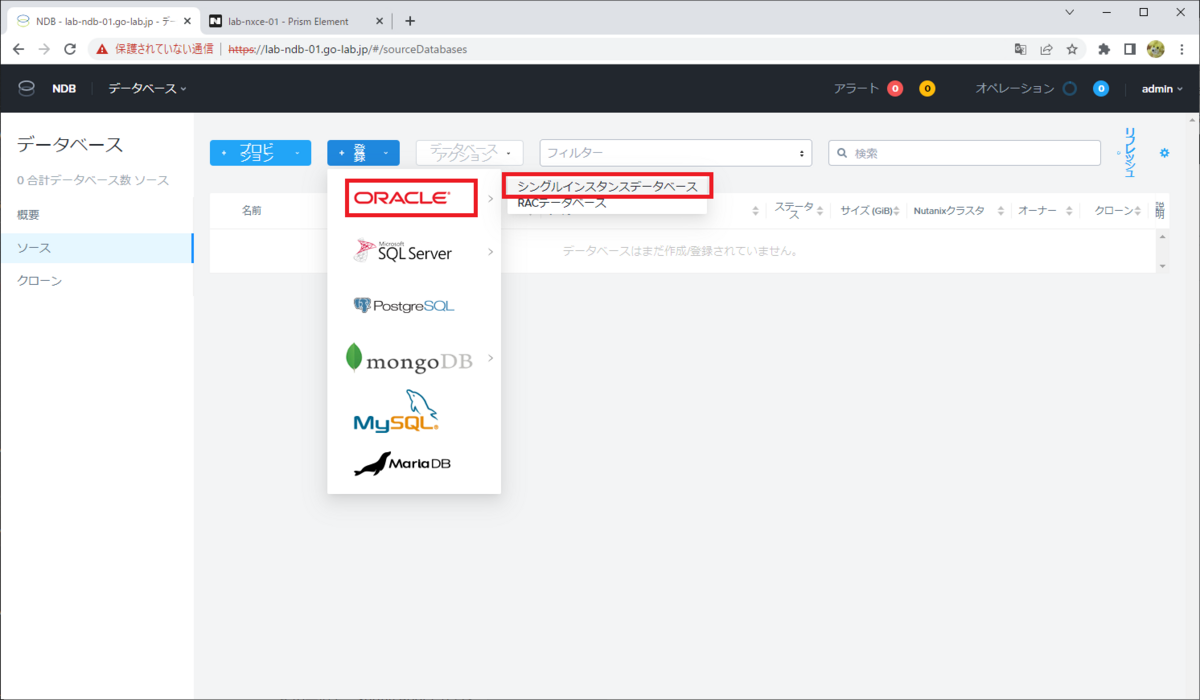Open the Chrome extensions puzzle icon

pos(1104,49)
